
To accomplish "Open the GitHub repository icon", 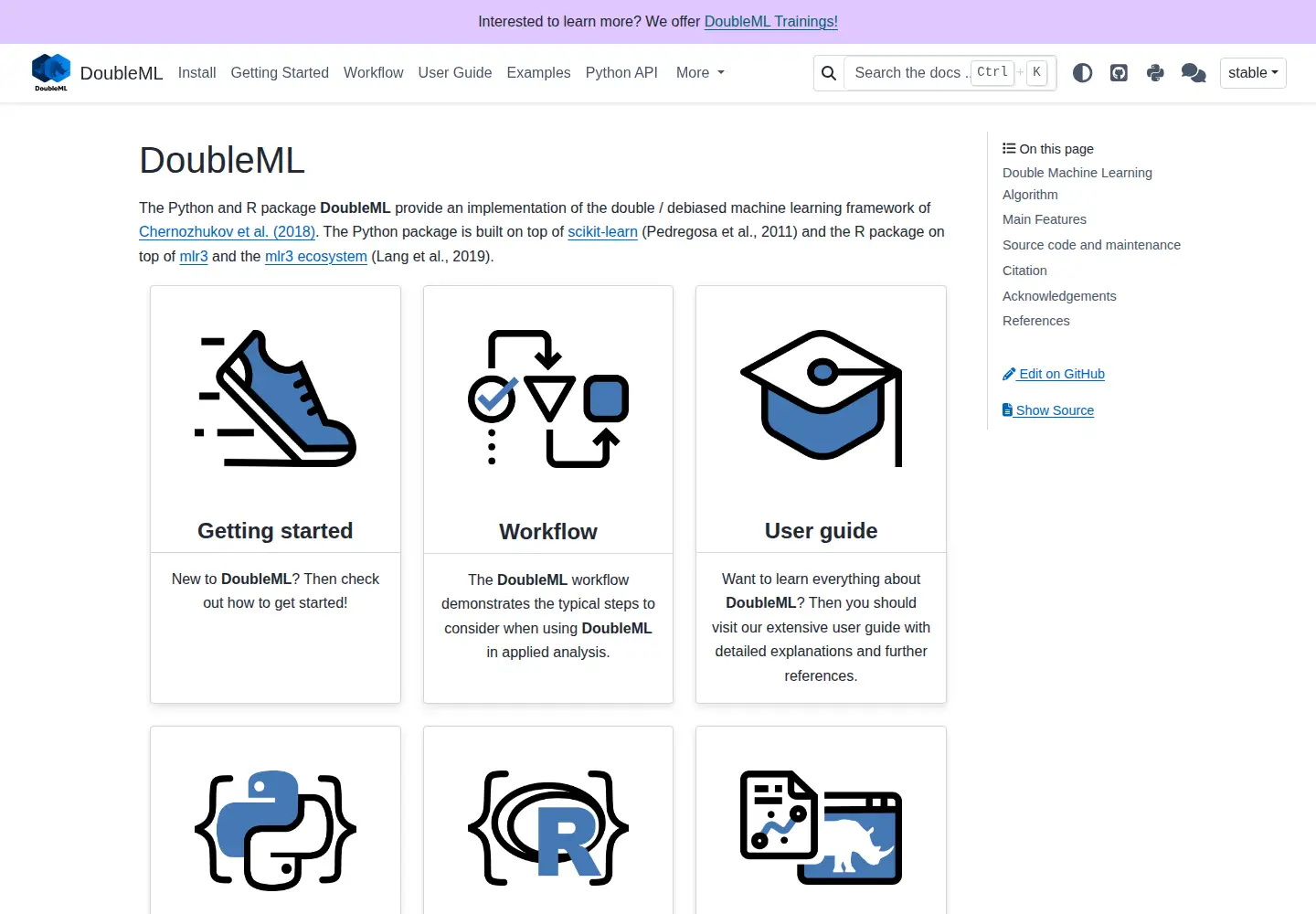I will tap(1119, 73).
